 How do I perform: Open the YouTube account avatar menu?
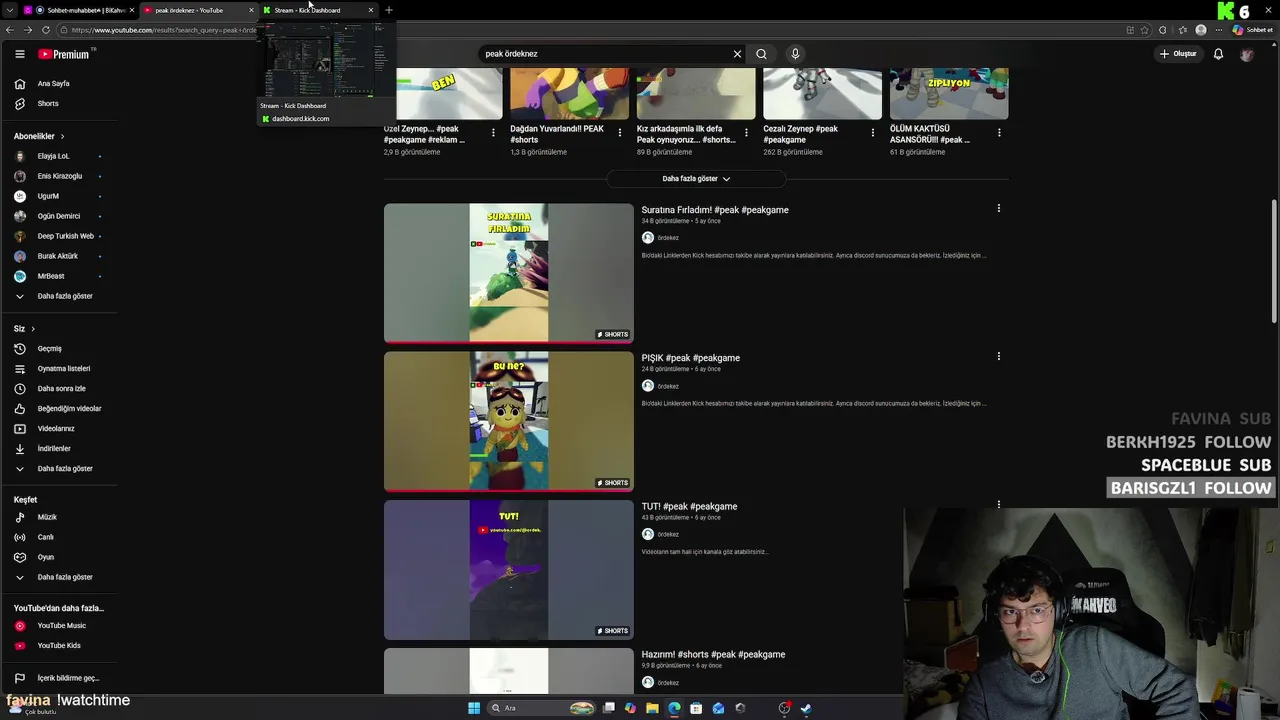tap(1246, 54)
